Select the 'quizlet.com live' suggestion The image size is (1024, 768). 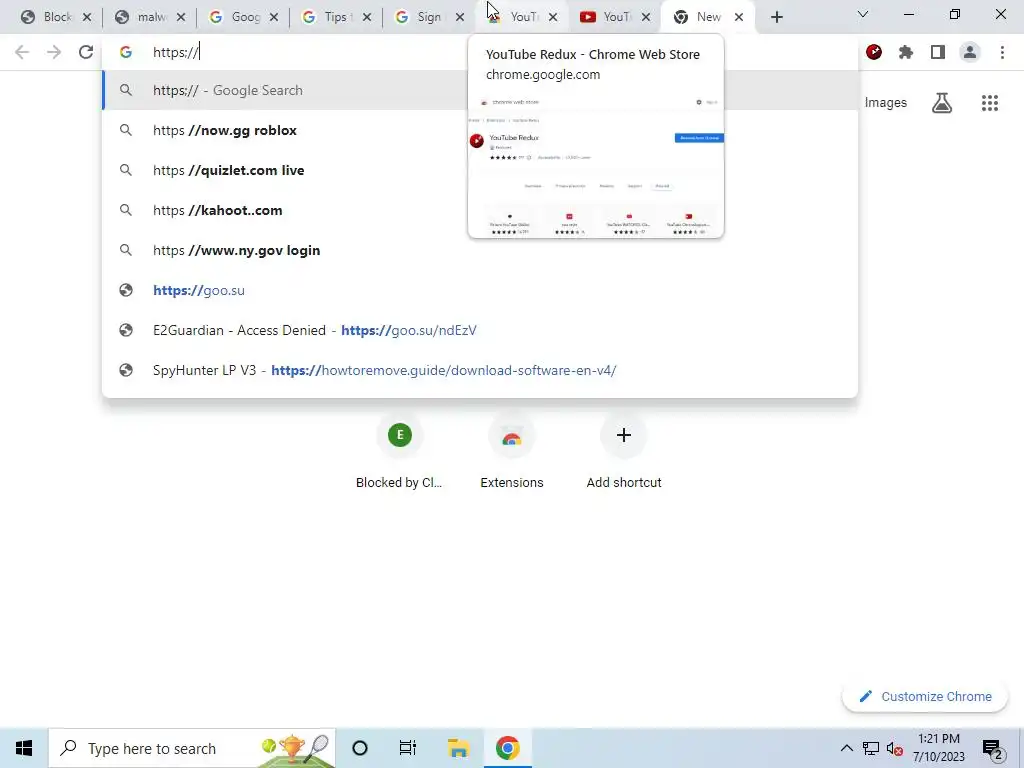(x=480, y=170)
